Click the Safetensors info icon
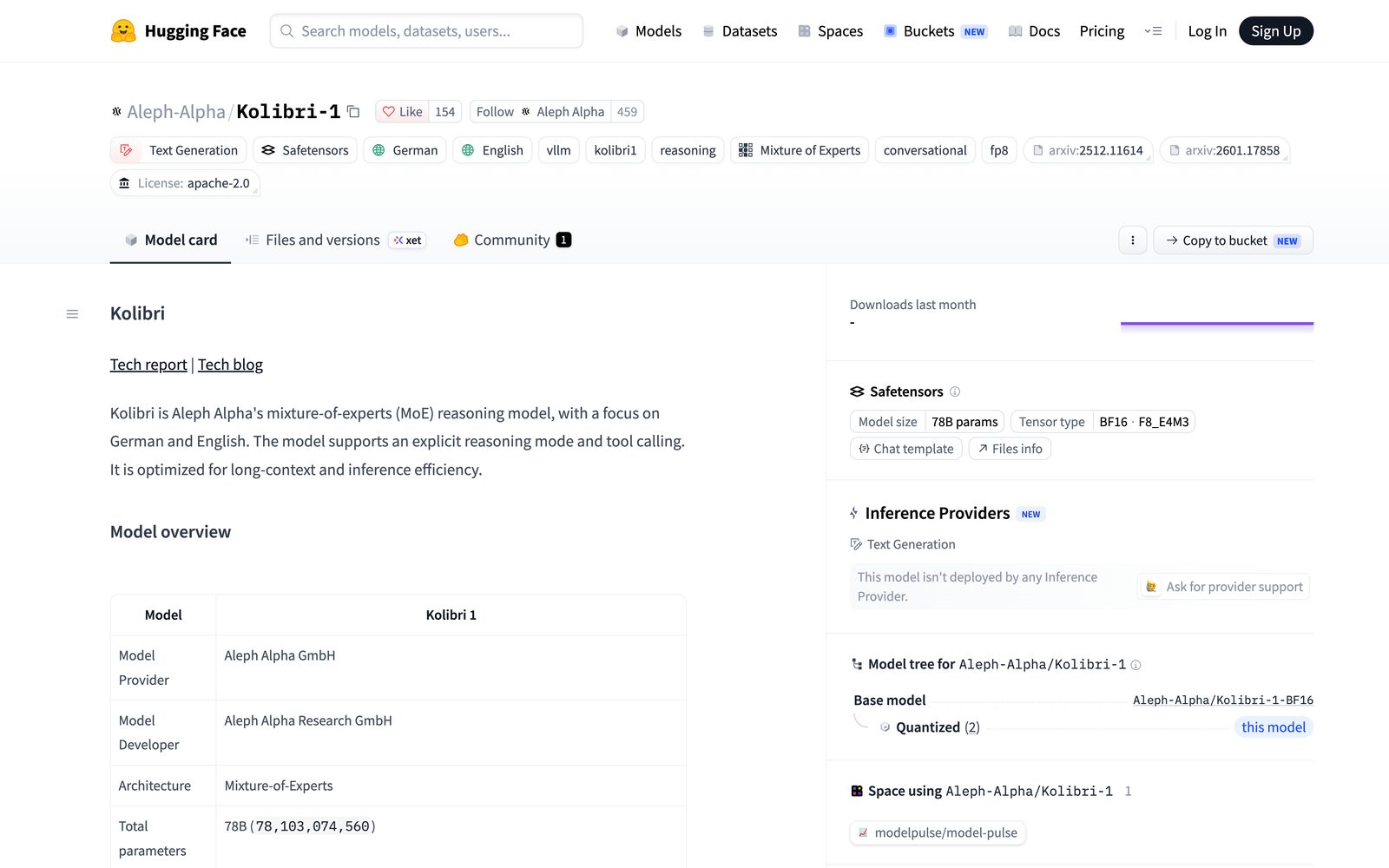1389x868 pixels. (x=955, y=391)
